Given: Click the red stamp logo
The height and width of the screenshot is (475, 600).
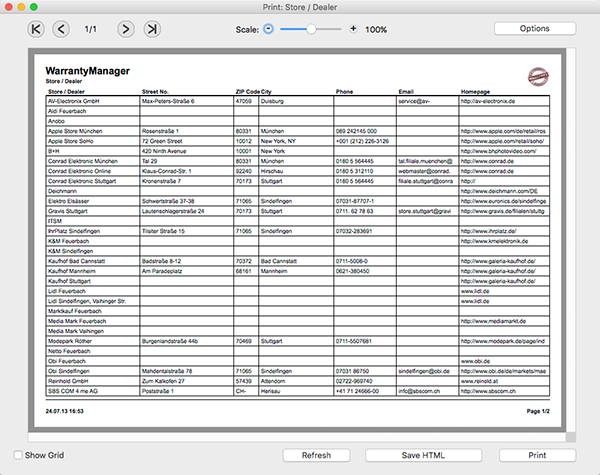Looking at the screenshot, I should coord(538,77).
